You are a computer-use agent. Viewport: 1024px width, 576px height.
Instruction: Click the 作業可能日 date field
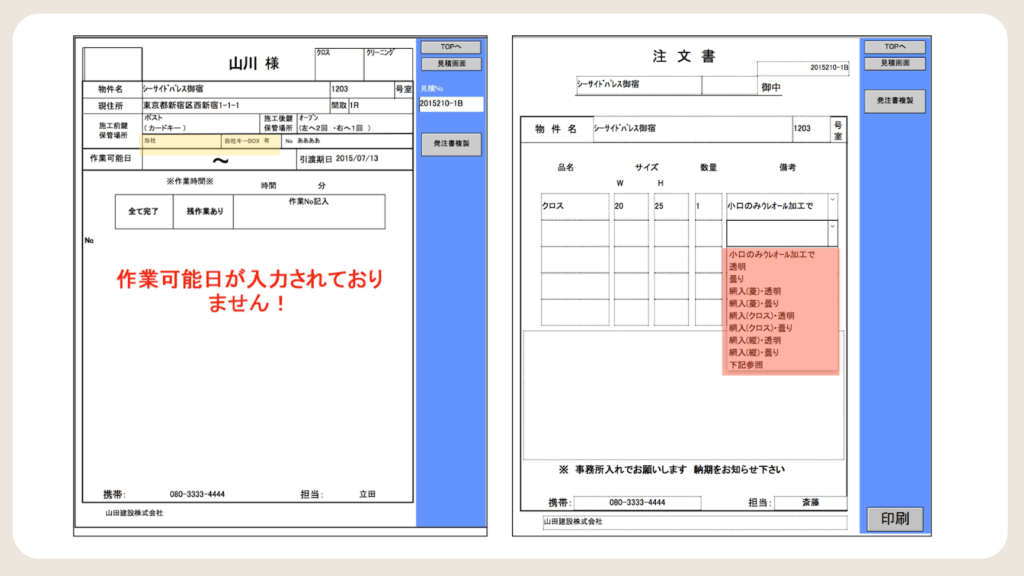coord(220,160)
